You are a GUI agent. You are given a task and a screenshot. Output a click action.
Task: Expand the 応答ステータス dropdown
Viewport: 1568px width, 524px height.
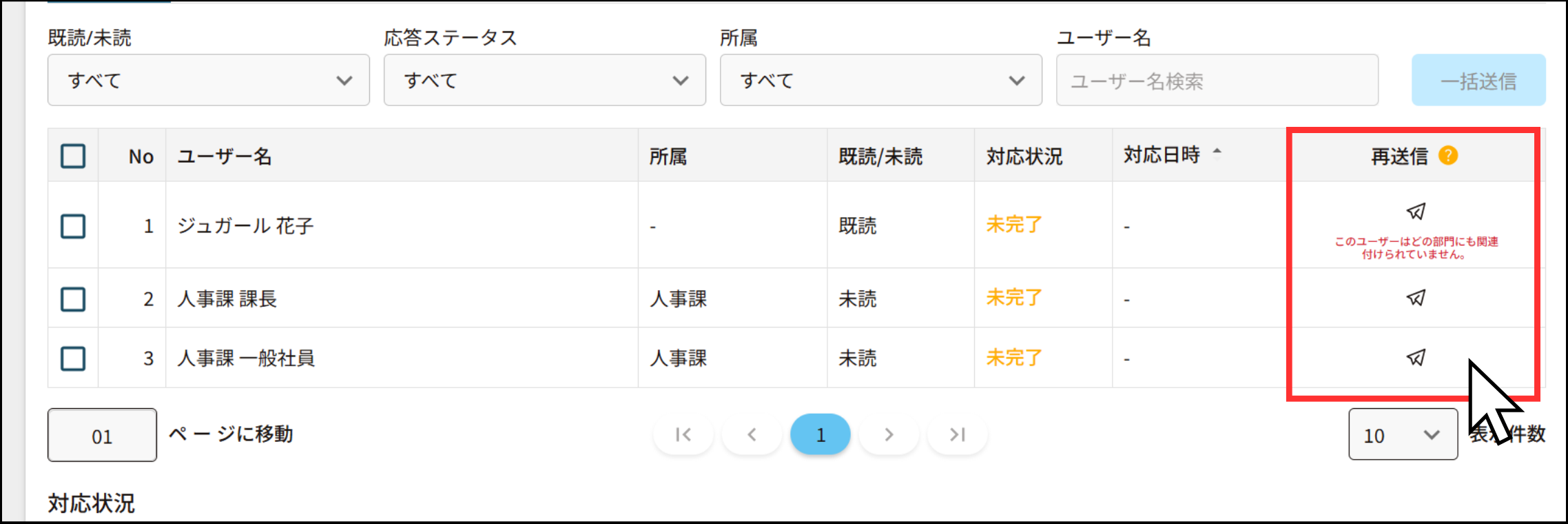click(x=544, y=81)
